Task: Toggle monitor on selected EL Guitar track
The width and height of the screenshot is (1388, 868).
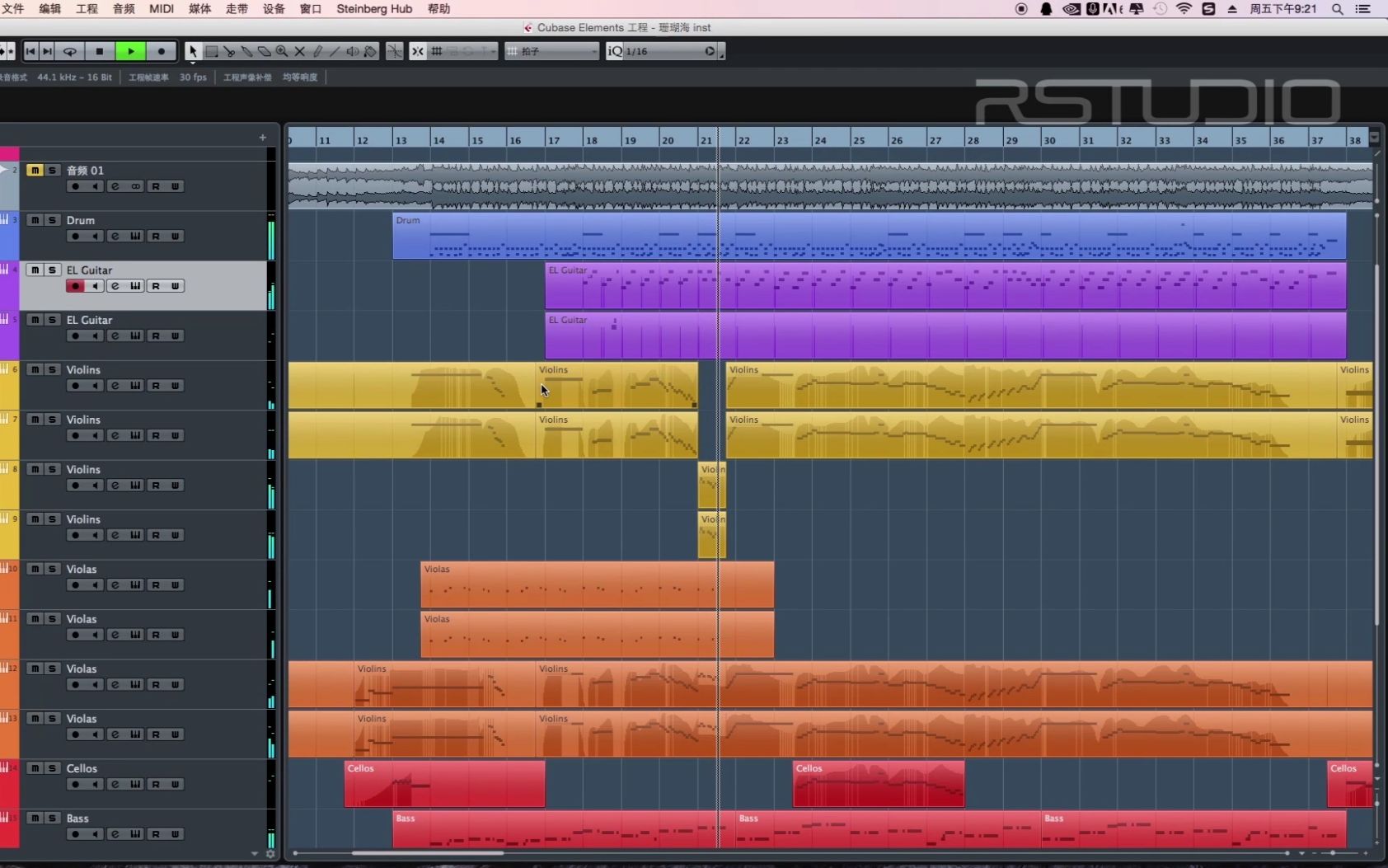Action: pyautogui.click(x=96, y=286)
